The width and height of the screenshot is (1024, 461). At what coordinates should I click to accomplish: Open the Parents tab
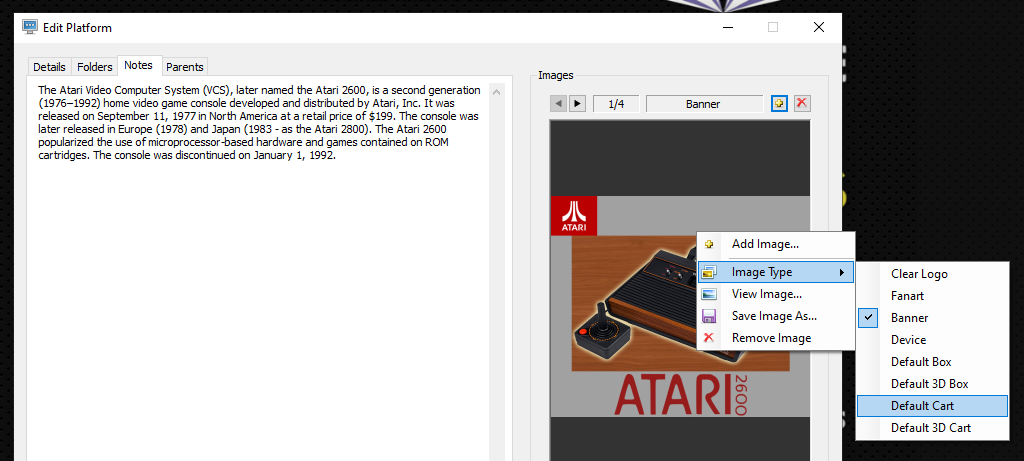(x=185, y=67)
